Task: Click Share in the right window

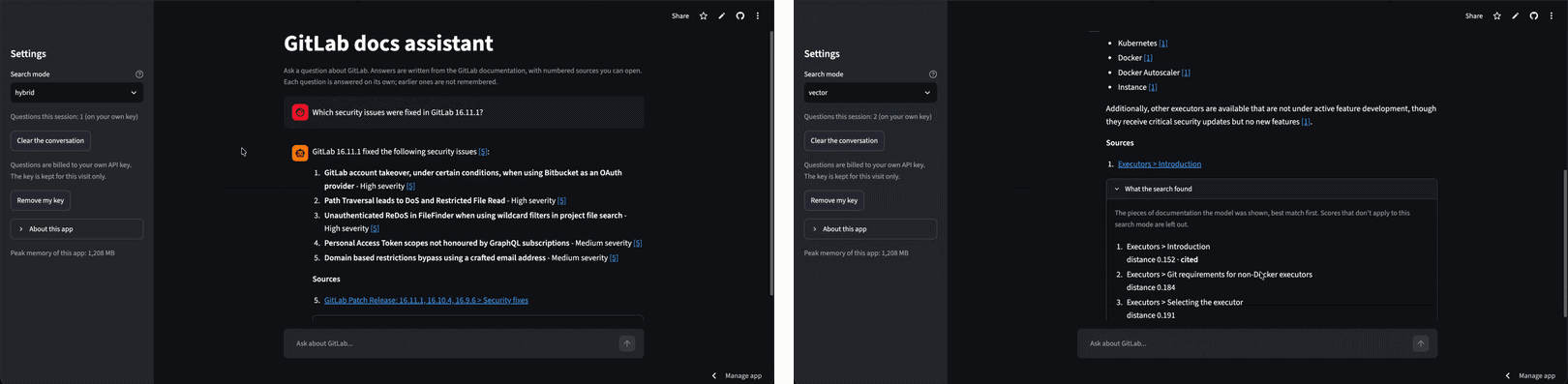Action: pyautogui.click(x=1474, y=15)
